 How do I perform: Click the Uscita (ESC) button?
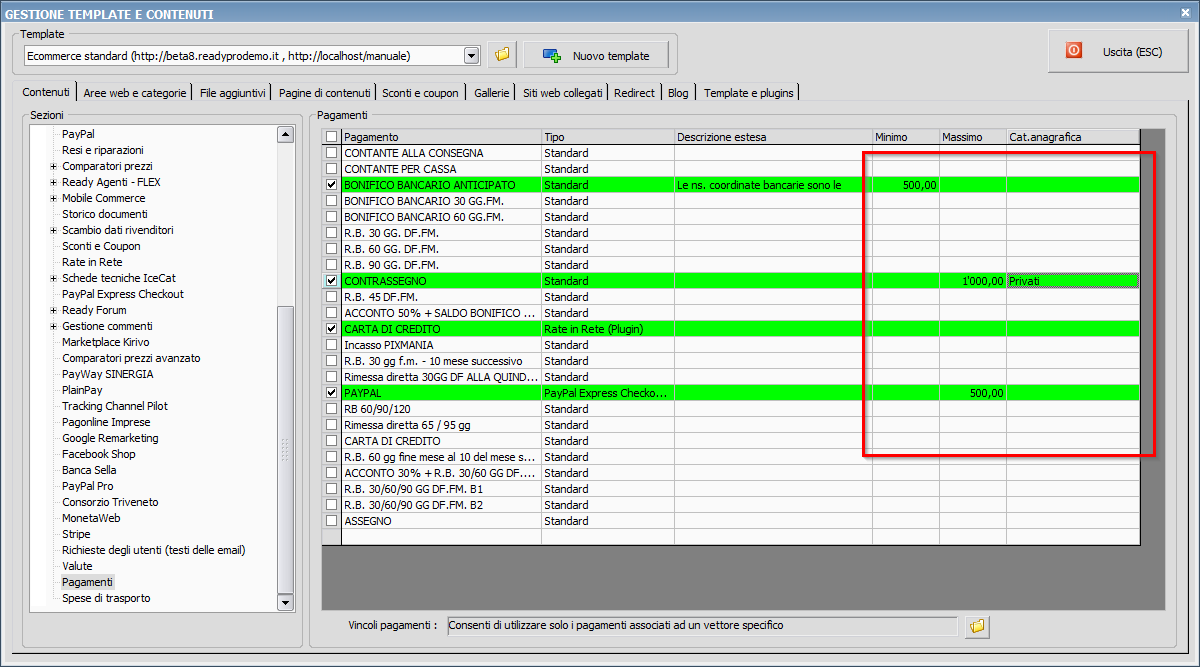tap(1118, 50)
